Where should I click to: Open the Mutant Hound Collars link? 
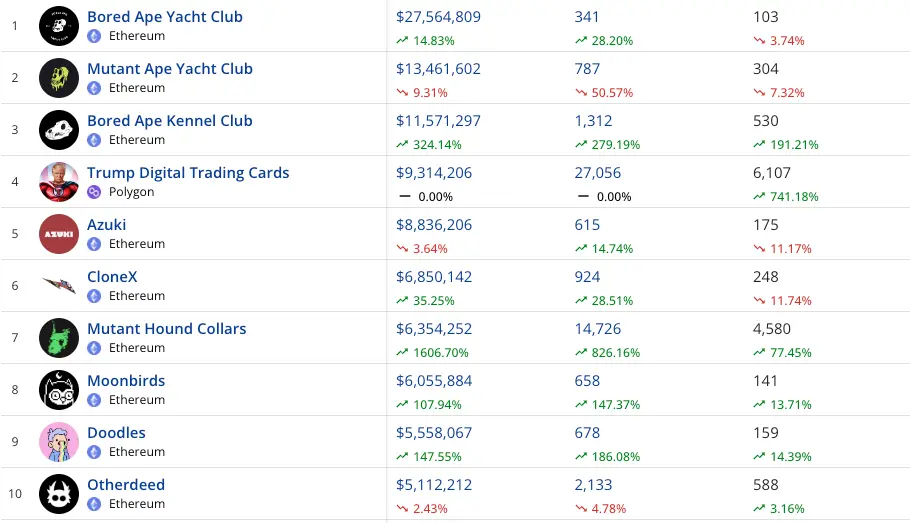point(167,329)
